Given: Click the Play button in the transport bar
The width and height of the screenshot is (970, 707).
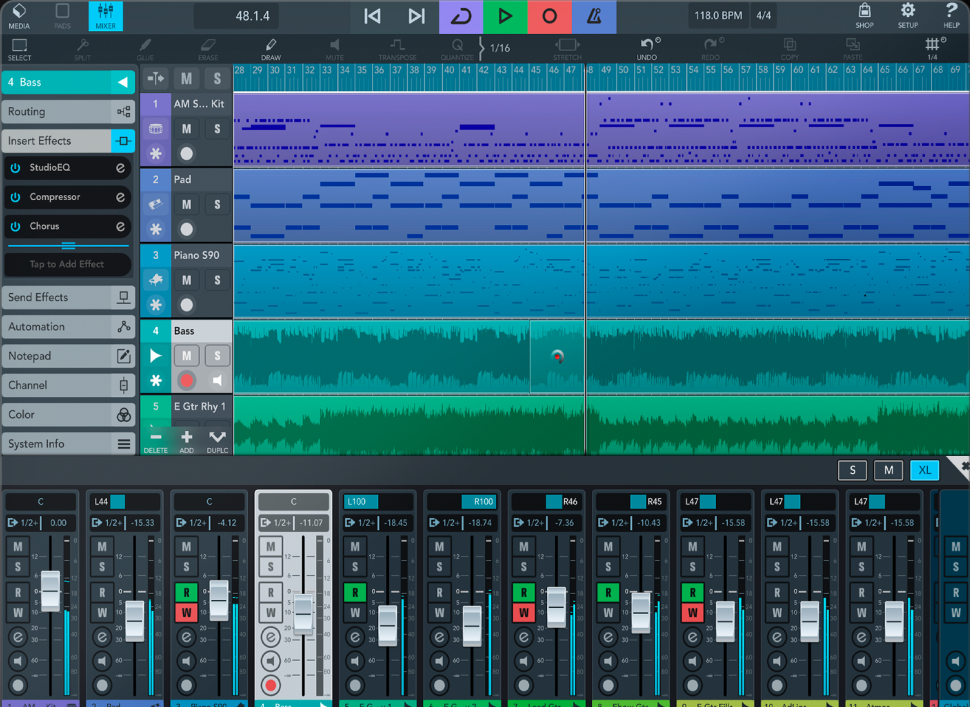Looking at the screenshot, I should [505, 16].
